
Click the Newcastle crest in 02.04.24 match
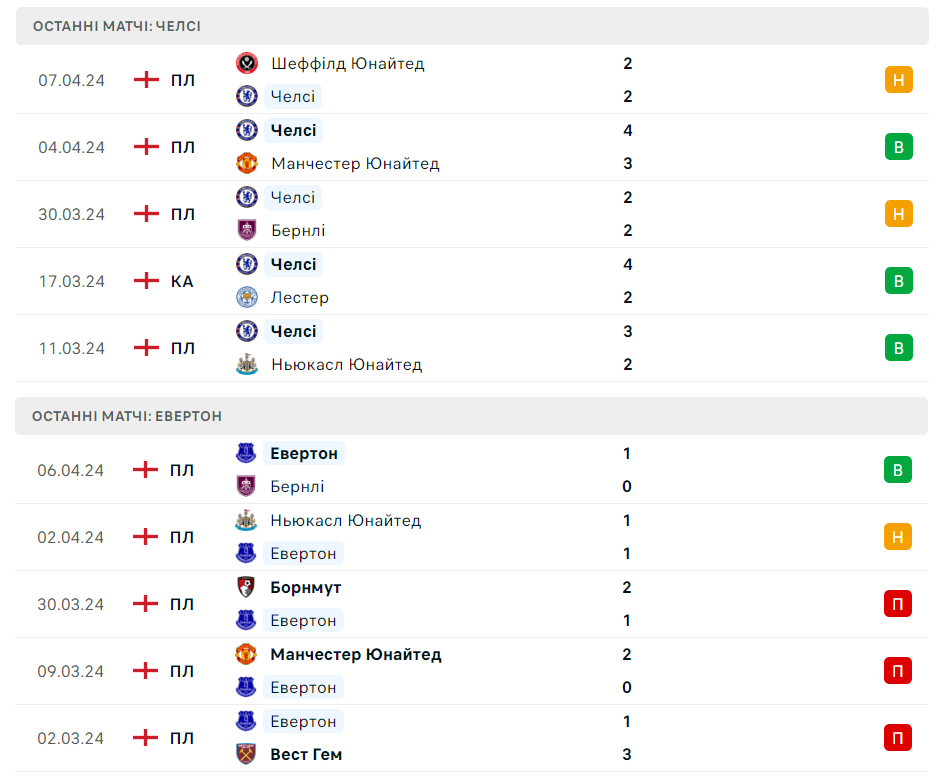[246, 520]
